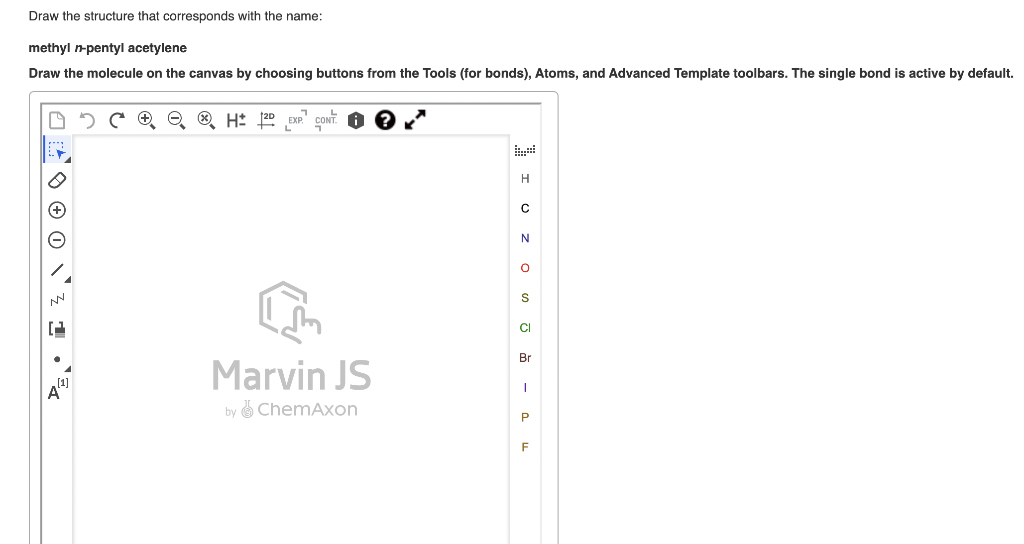Zoom out of the canvas
The height and width of the screenshot is (544, 1024).
[x=176, y=120]
